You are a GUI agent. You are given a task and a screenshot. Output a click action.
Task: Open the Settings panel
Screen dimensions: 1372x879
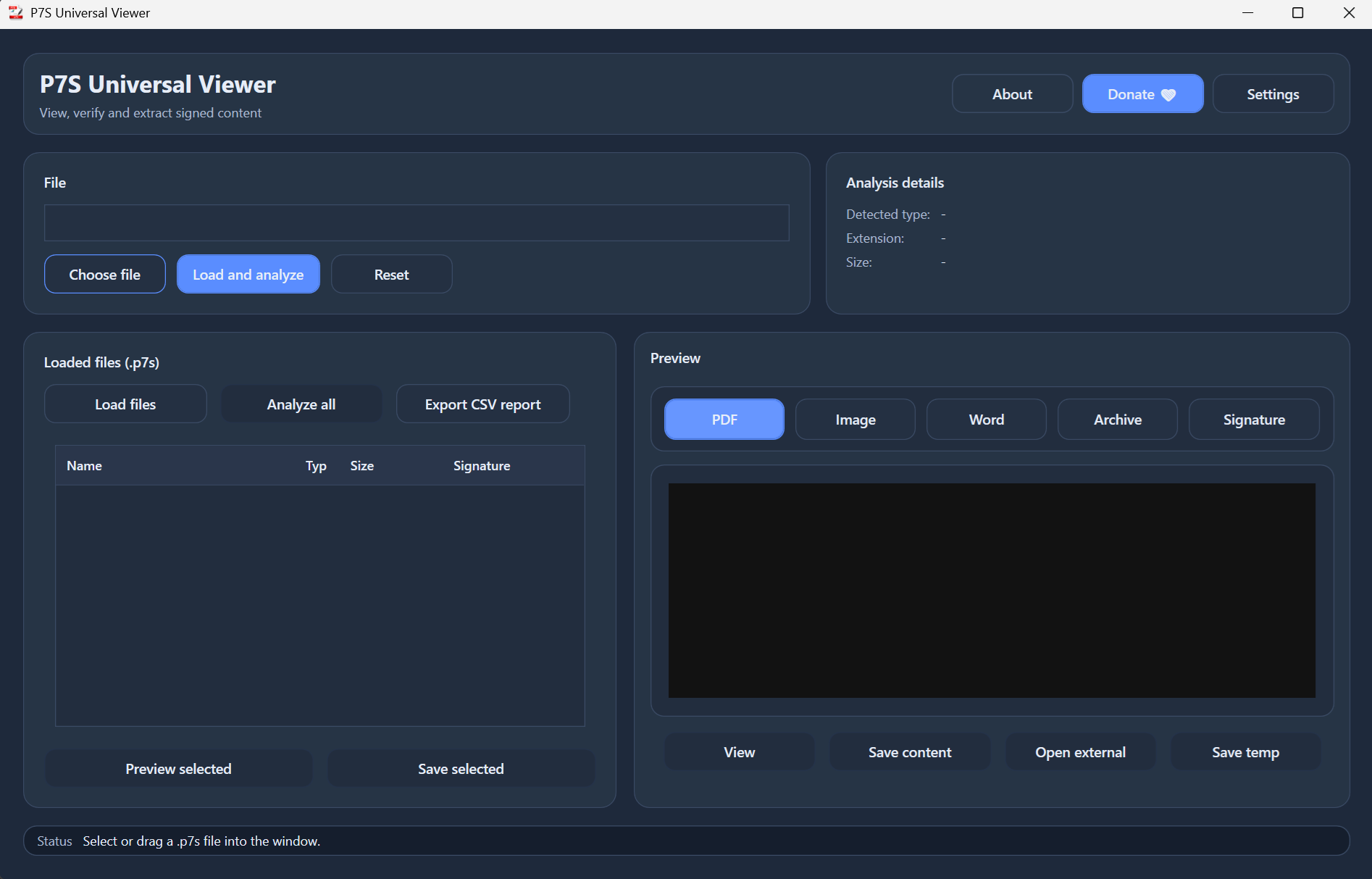[1272, 94]
